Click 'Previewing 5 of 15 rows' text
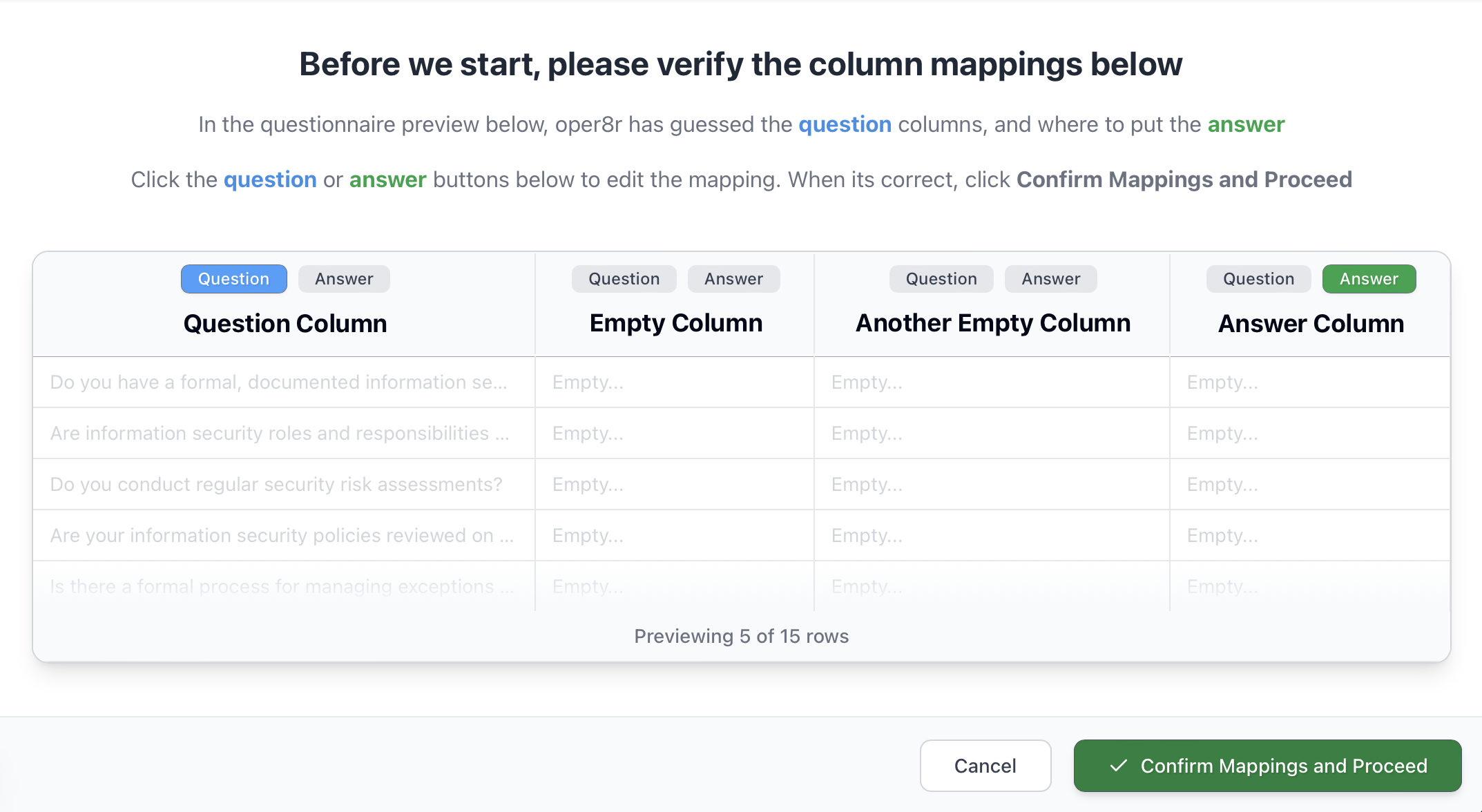1482x812 pixels. click(x=741, y=636)
